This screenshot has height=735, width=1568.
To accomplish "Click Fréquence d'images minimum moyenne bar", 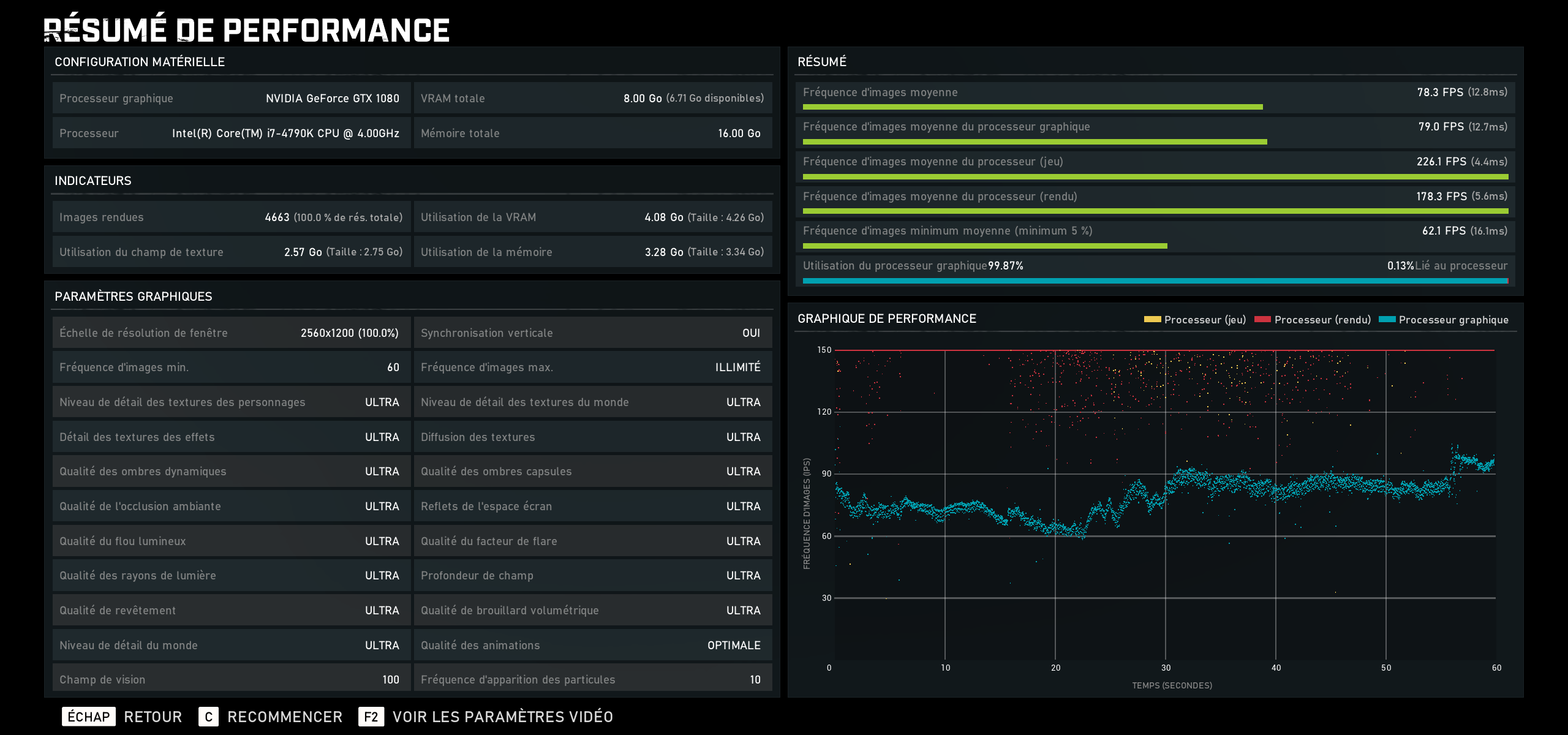I will coord(984,246).
